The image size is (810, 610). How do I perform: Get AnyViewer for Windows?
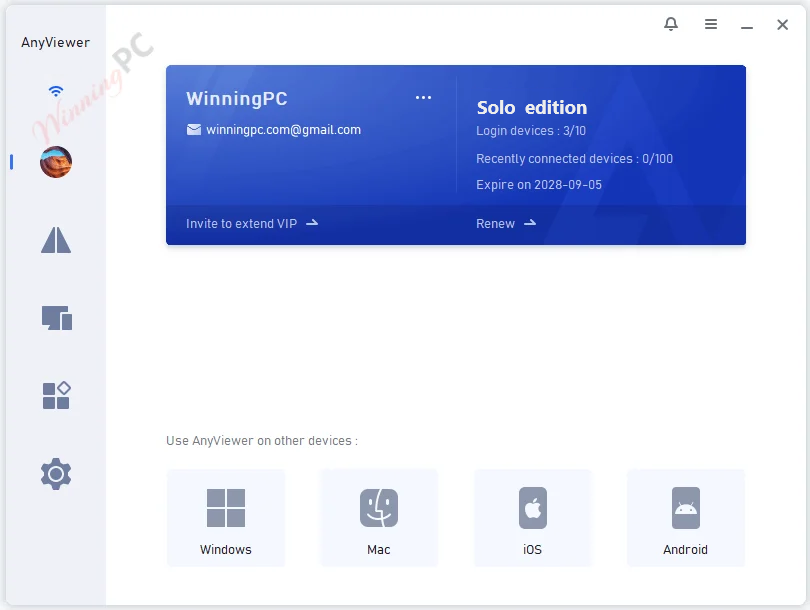226,518
